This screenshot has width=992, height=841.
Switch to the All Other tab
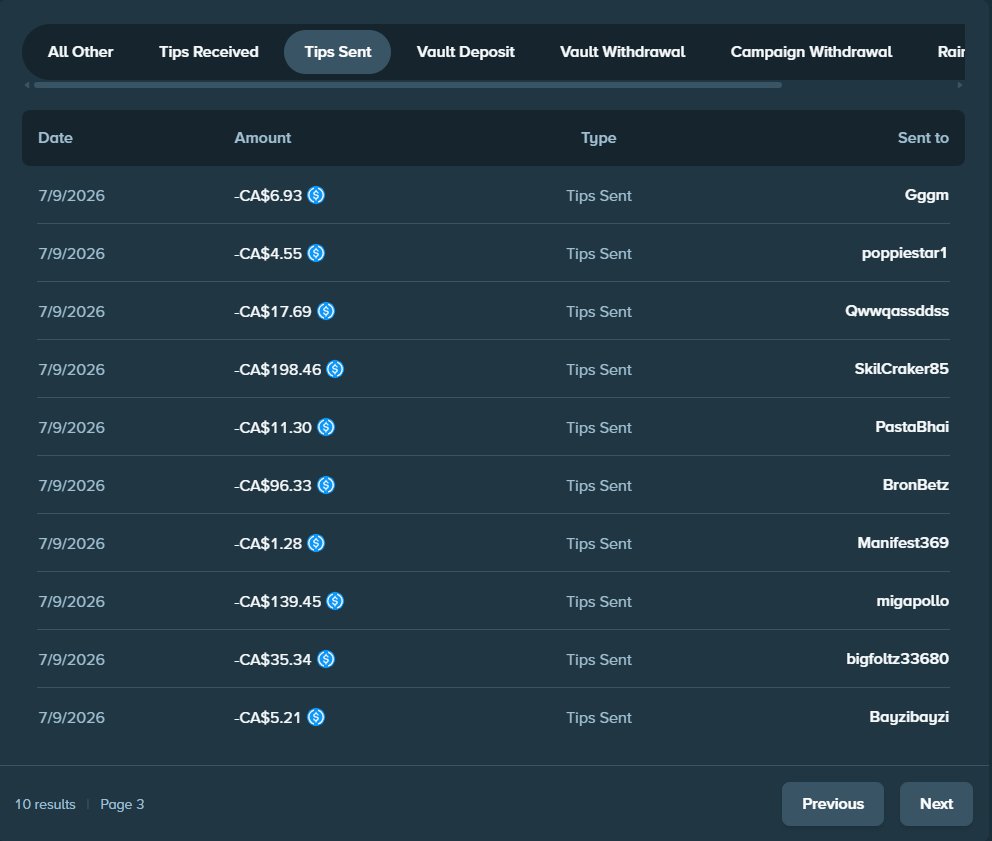[80, 52]
